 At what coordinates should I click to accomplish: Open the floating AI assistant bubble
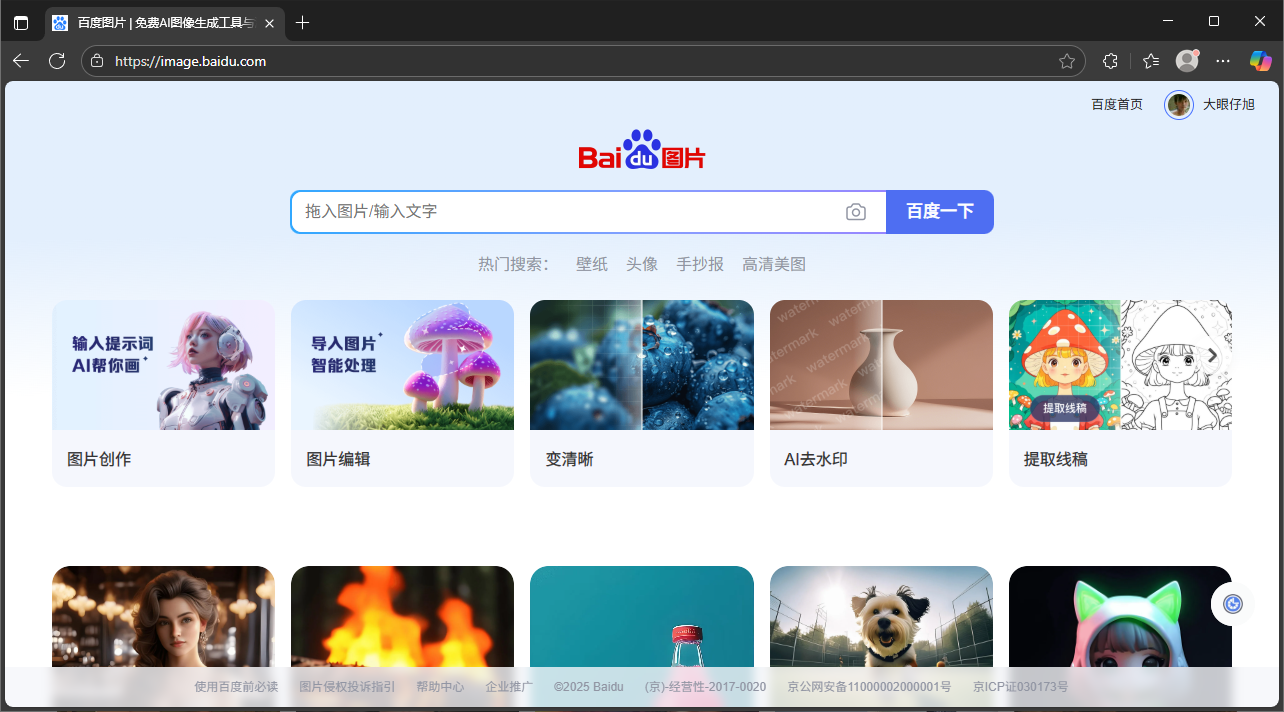[x=1232, y=603]
